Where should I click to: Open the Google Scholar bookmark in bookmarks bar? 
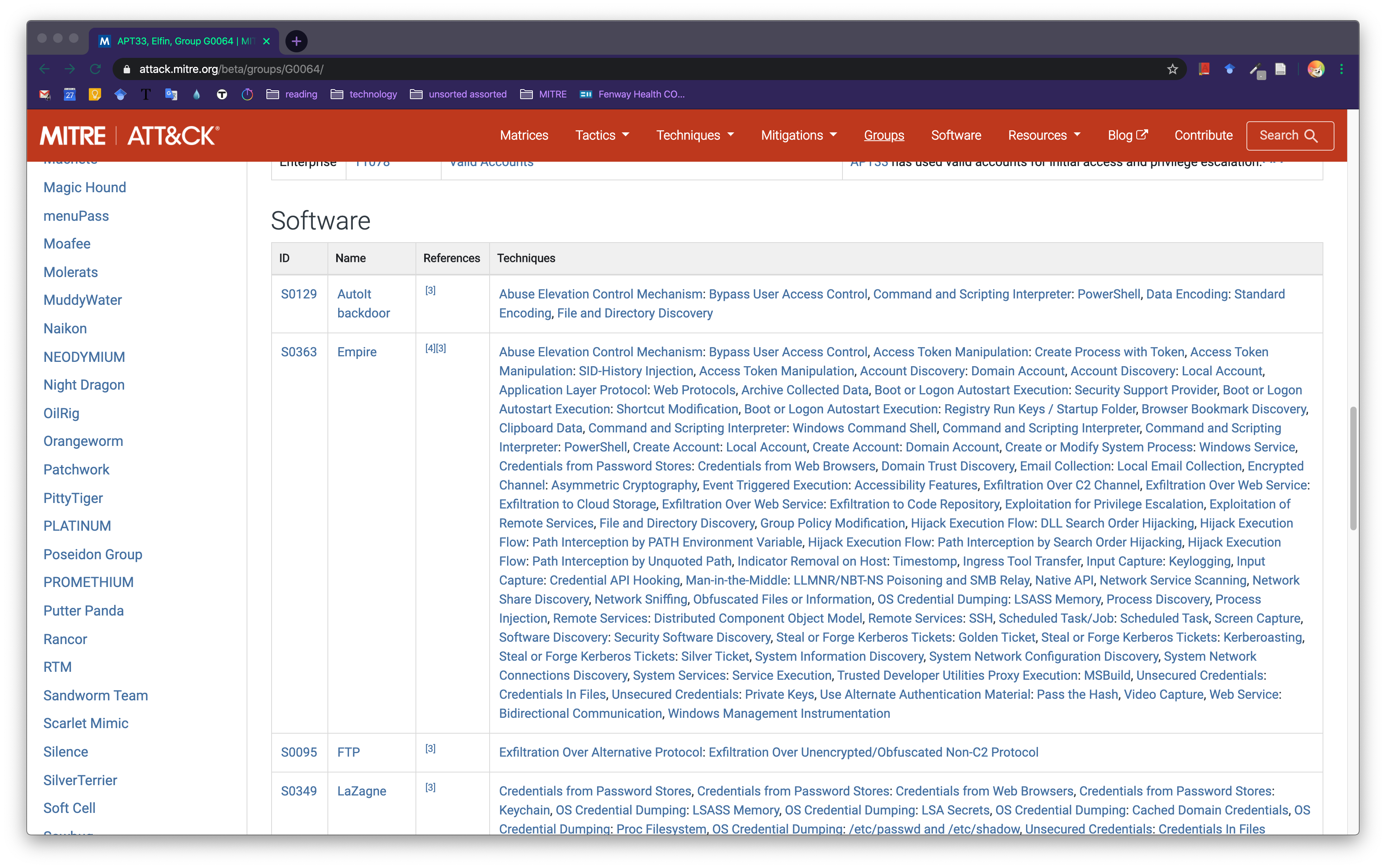pos(120,94)
